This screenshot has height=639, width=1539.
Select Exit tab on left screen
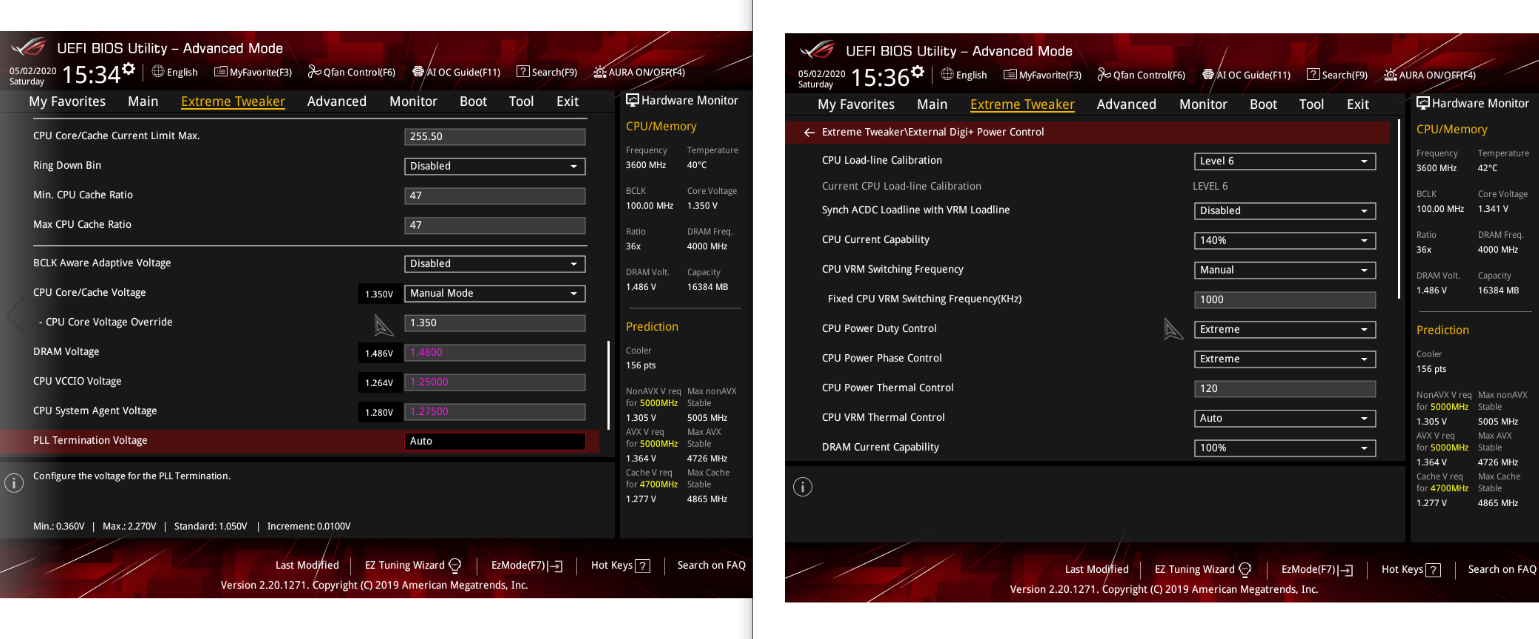point(568,101)
